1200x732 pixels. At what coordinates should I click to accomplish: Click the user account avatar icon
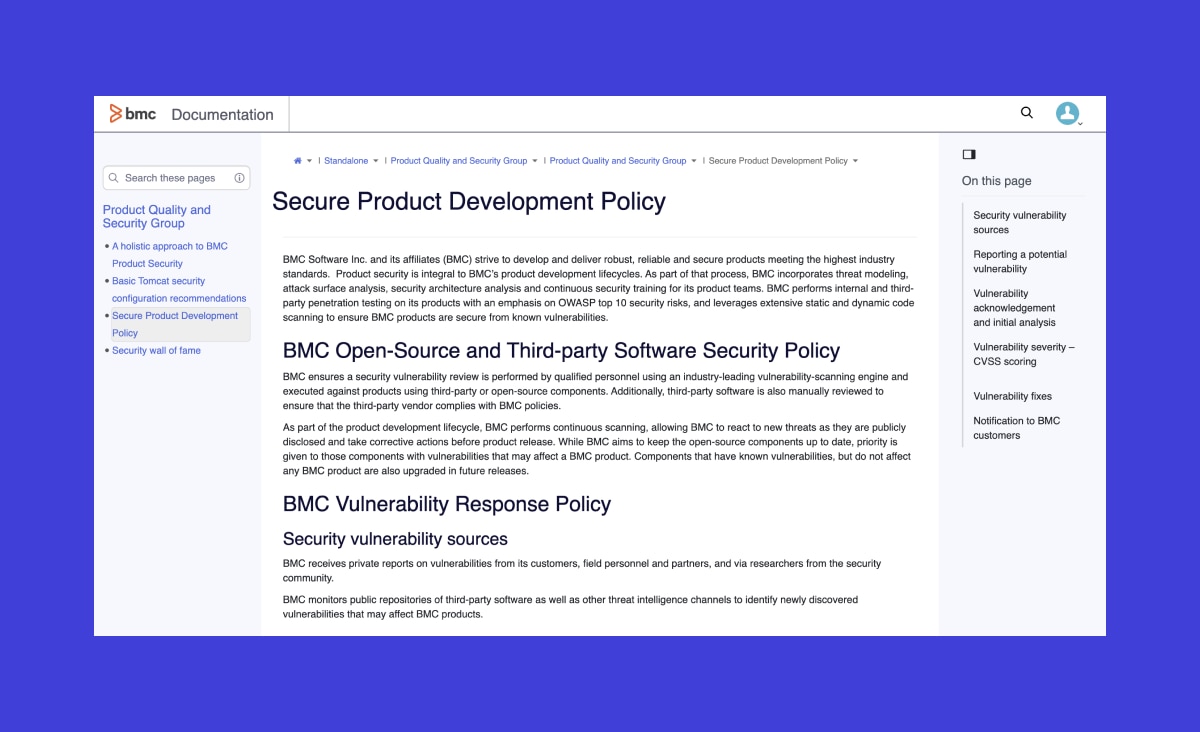[1067, 113]
